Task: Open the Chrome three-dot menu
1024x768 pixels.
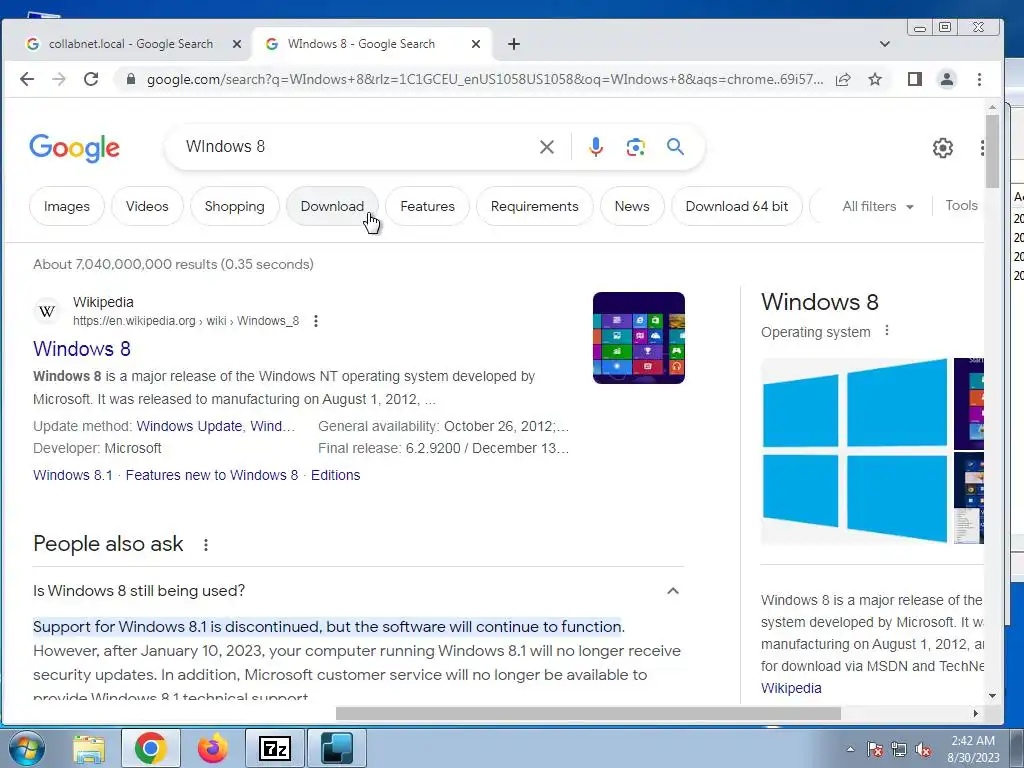Action: coord(979,79)
